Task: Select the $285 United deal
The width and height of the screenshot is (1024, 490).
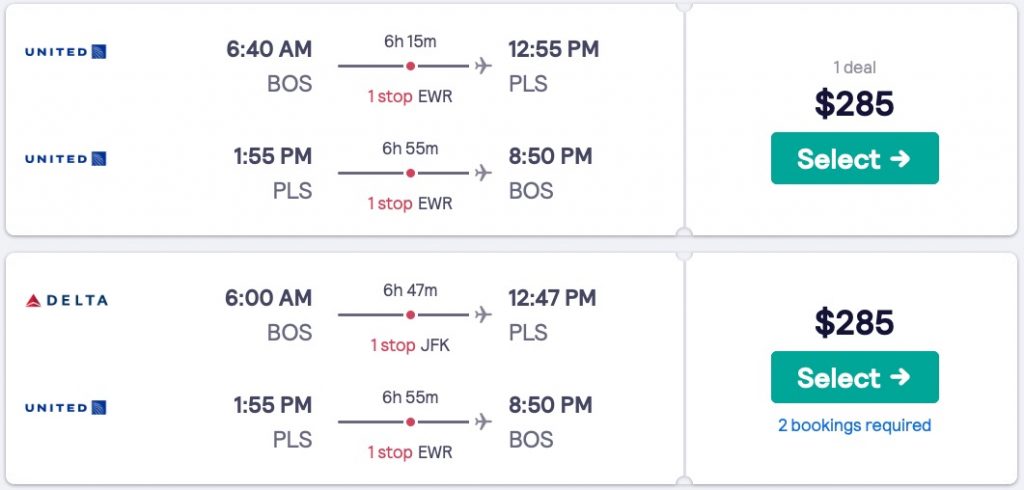Action: click(x=854, y=159)
